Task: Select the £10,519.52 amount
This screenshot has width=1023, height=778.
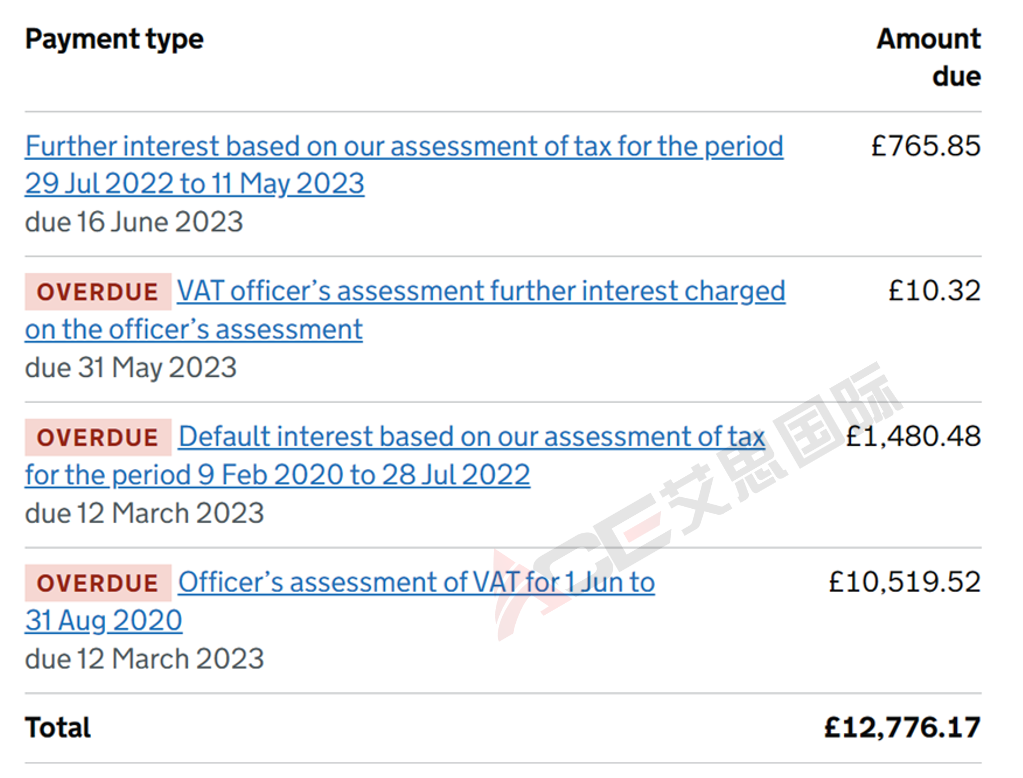Action: 905,582
